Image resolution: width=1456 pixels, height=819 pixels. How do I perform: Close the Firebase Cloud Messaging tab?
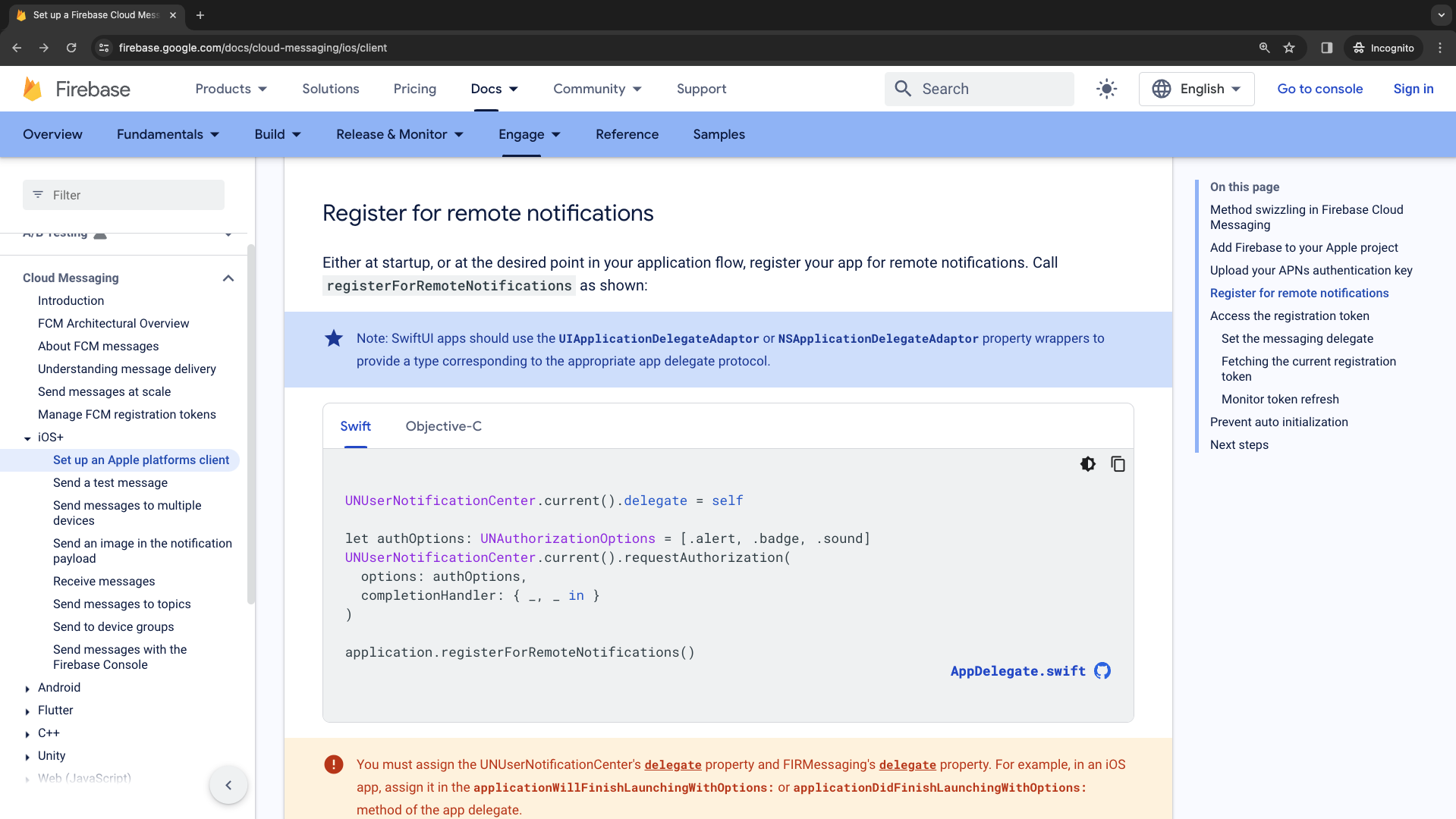pyautogui.click(x=173, y=15)
